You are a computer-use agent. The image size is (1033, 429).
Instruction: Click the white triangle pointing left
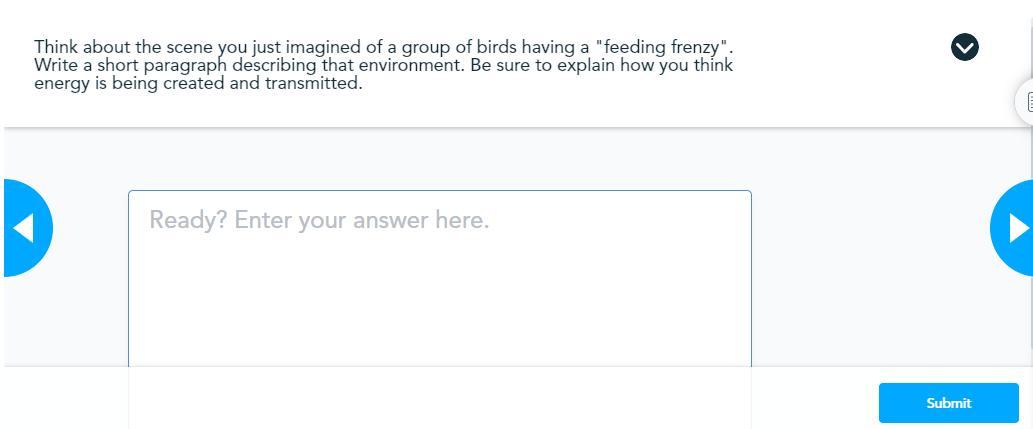point(23,228)
